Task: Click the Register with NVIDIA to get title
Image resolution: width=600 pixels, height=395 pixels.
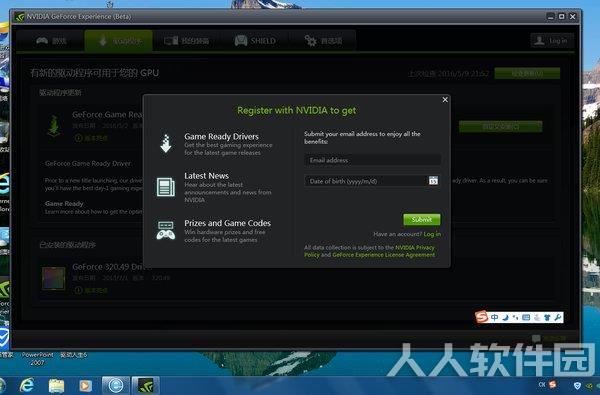Action: (297, 111)
